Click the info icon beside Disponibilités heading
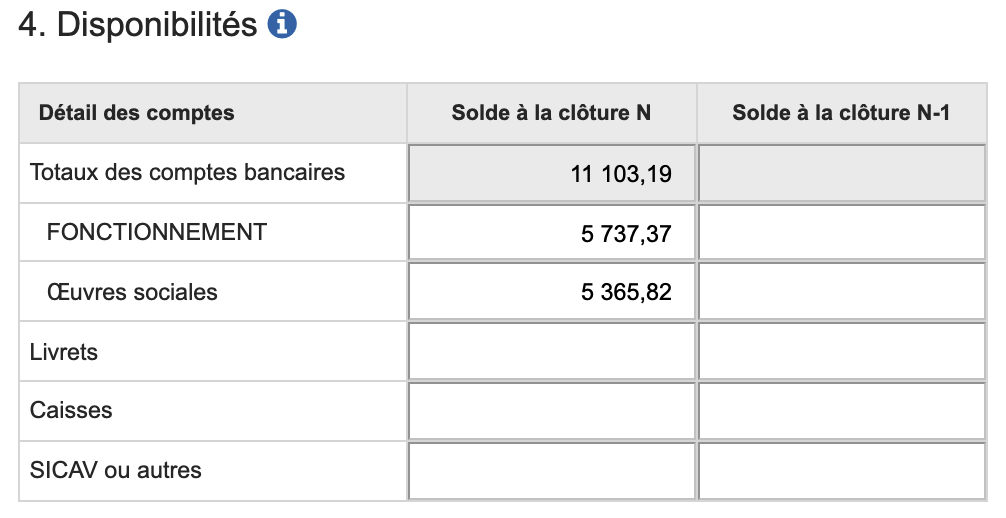Screen dimensions: 1006x518 [283, 26]
